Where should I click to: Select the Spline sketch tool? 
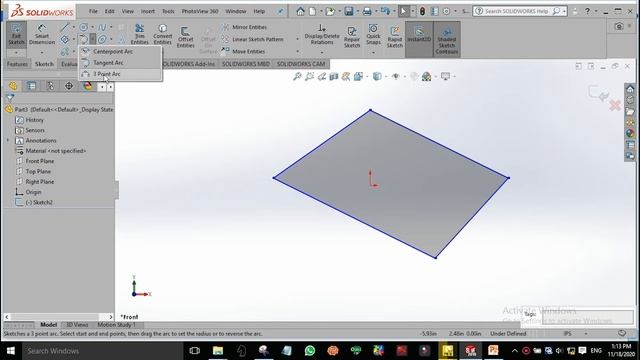(102, 27)
